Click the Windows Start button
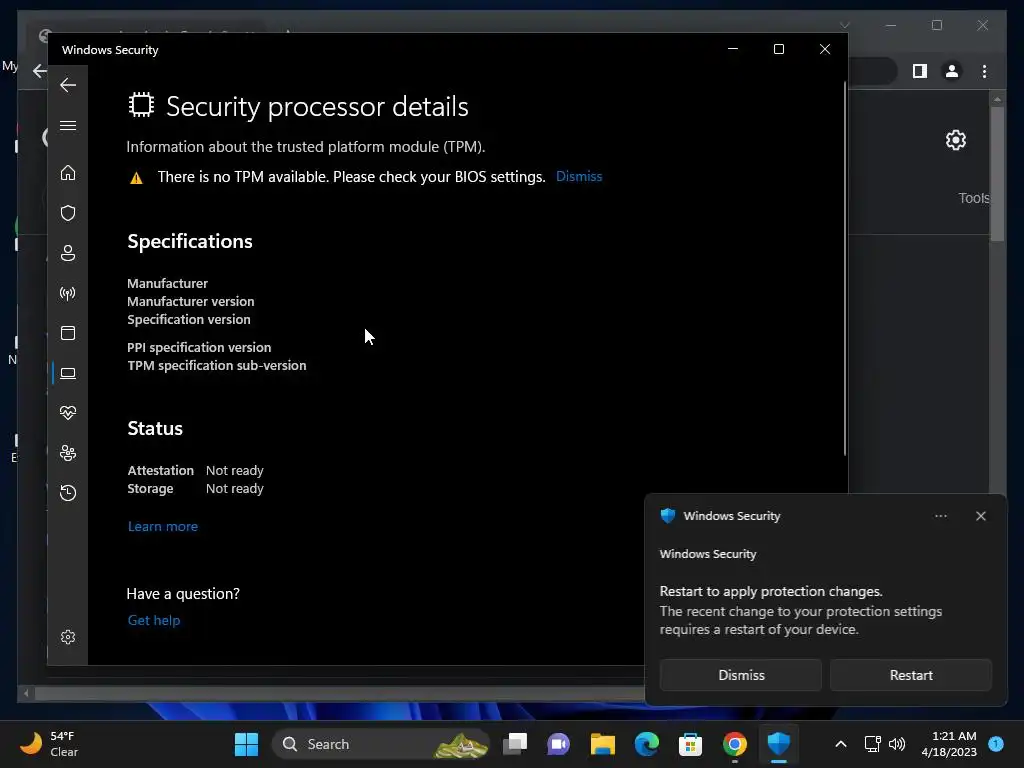The width and height of the screenshot is (1024, 768). coord(246,744)
